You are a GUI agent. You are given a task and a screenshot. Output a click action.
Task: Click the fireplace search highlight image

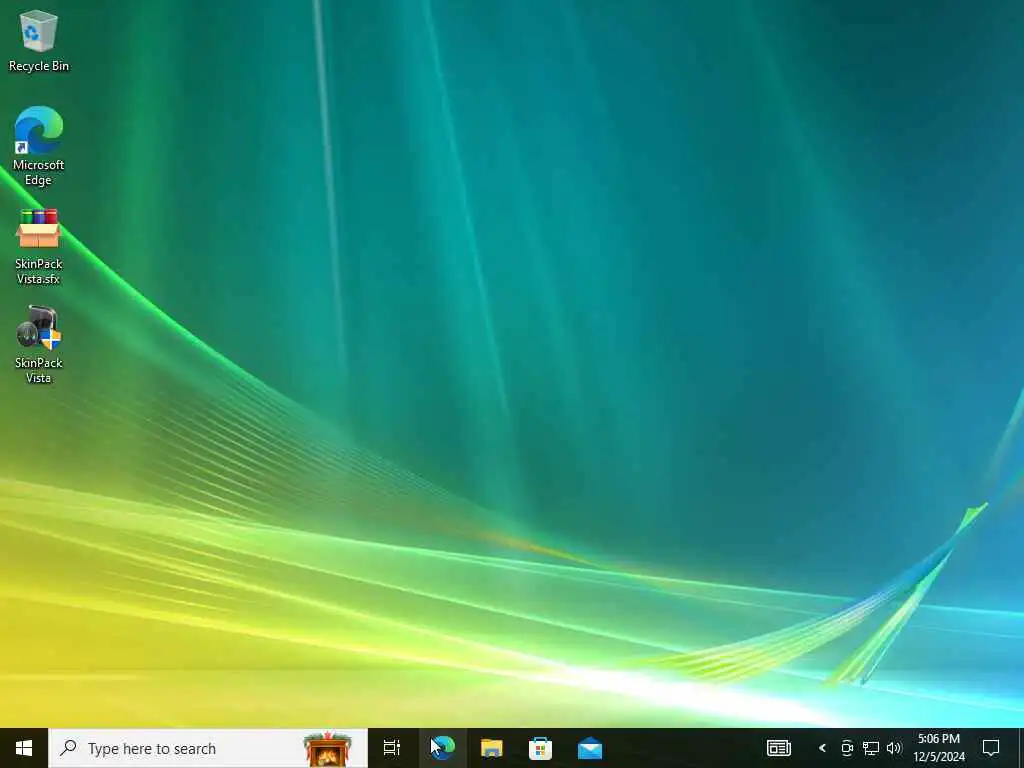click(x=327, y=749)
